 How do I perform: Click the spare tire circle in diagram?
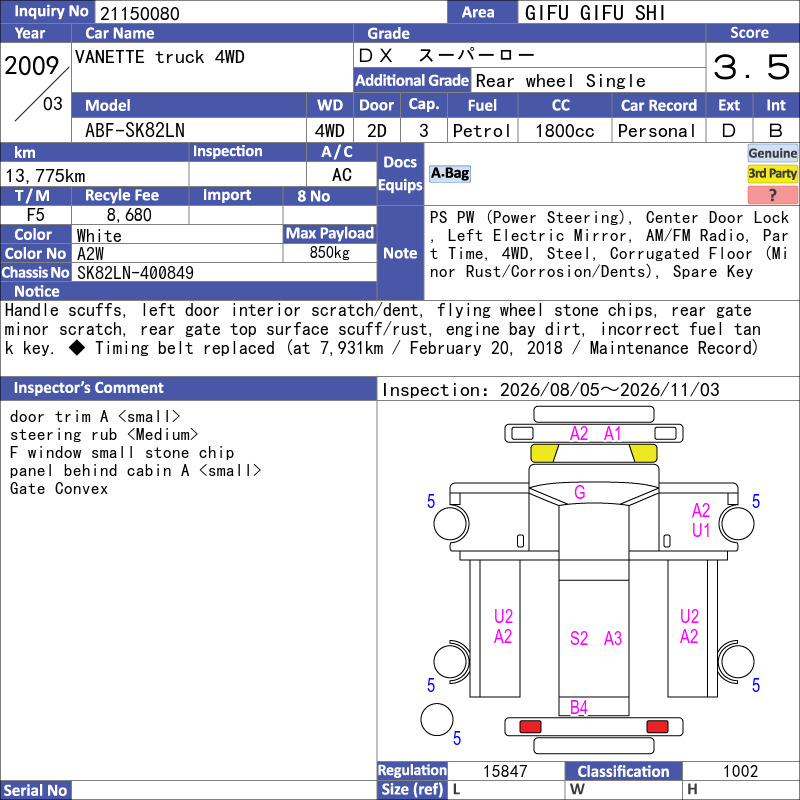[437, 719]
